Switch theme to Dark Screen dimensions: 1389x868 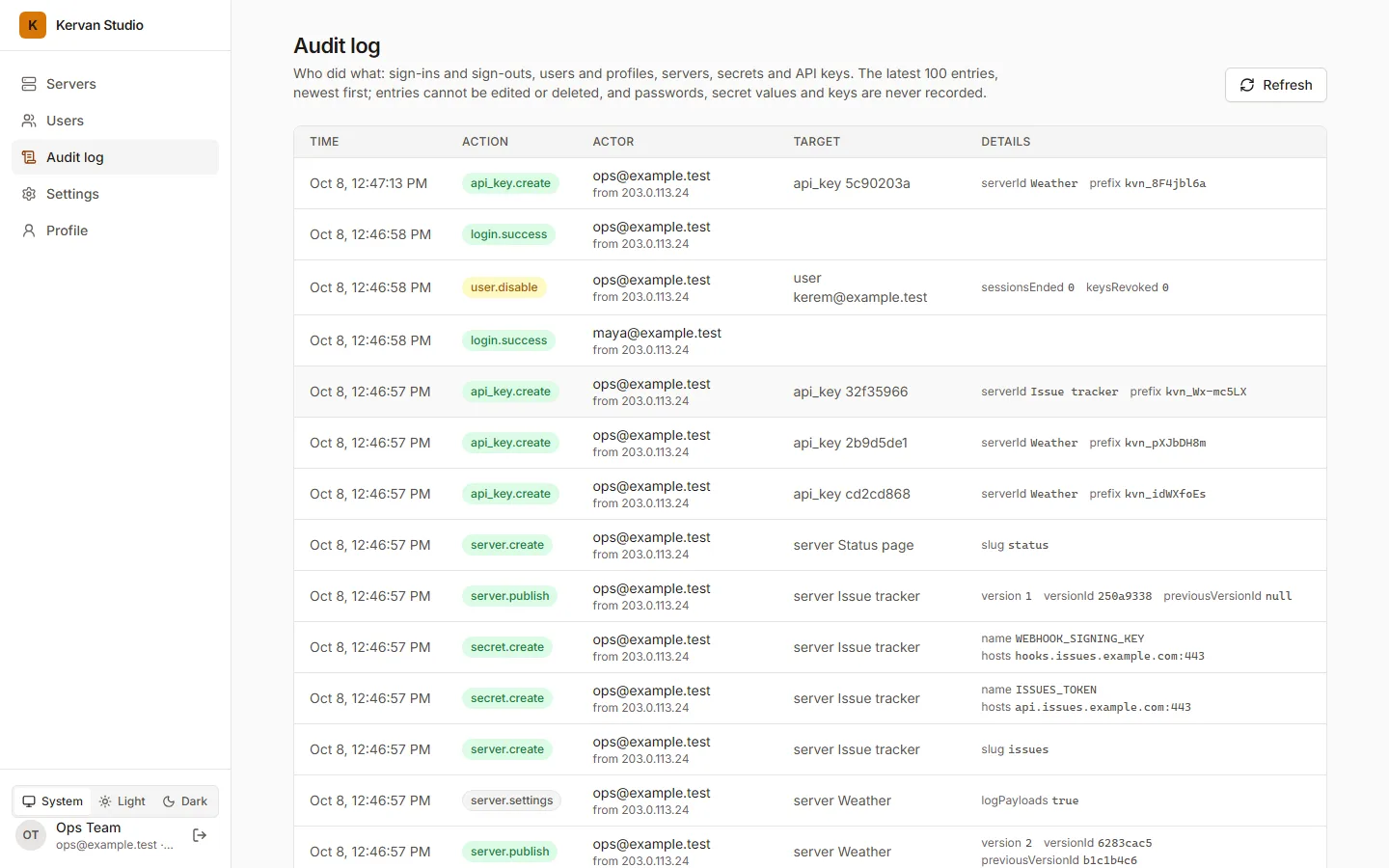(x=185, y=801)
